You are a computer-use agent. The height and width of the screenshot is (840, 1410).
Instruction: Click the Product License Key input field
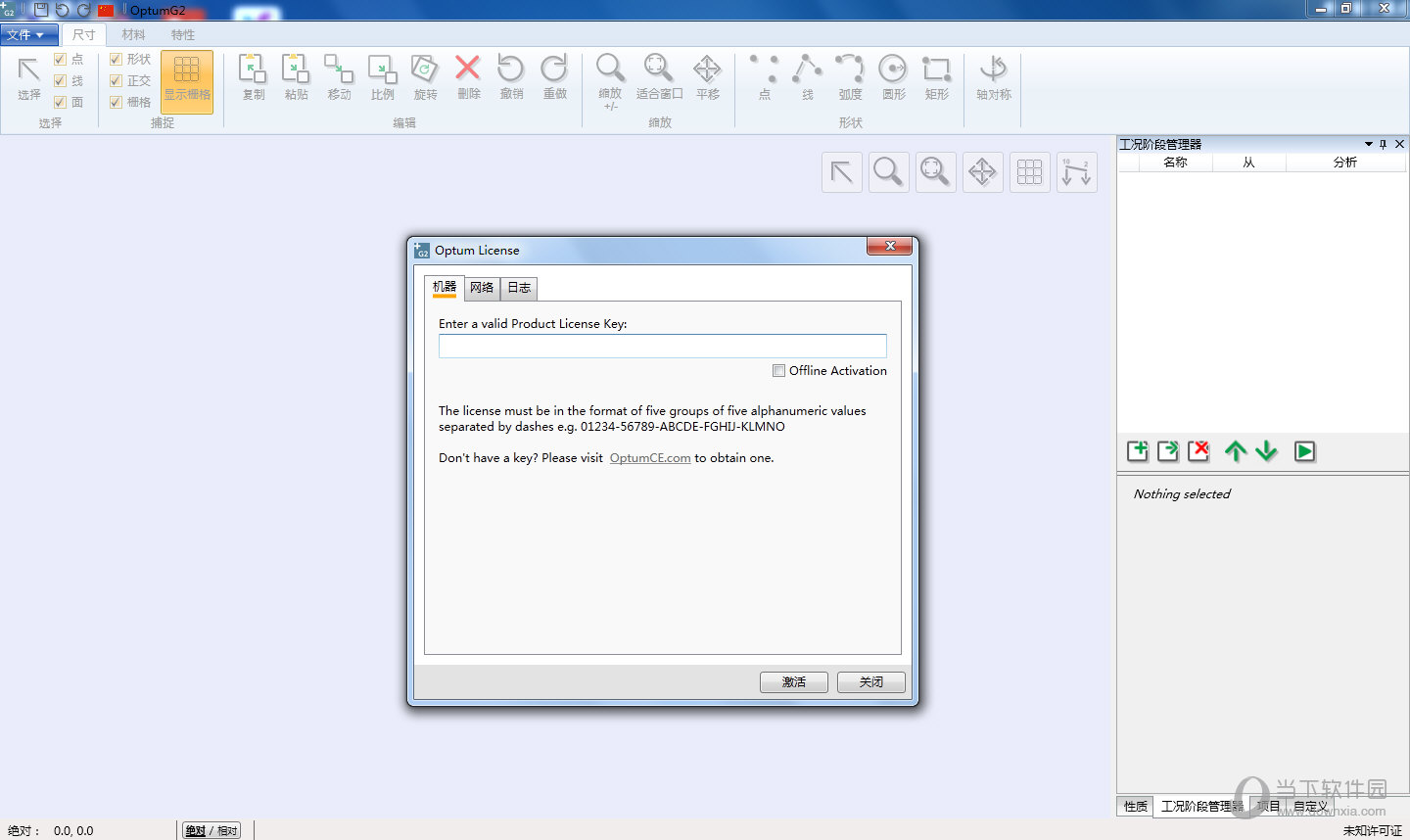point(663,346)
